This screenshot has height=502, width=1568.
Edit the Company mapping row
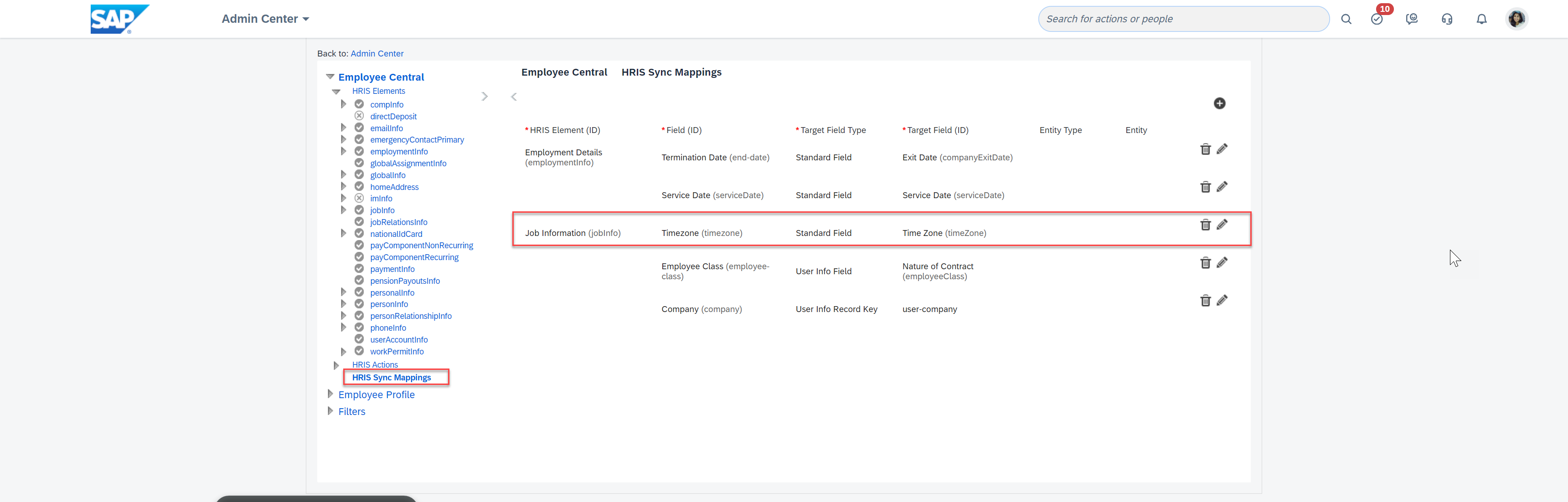click(x=1222, y=301)
